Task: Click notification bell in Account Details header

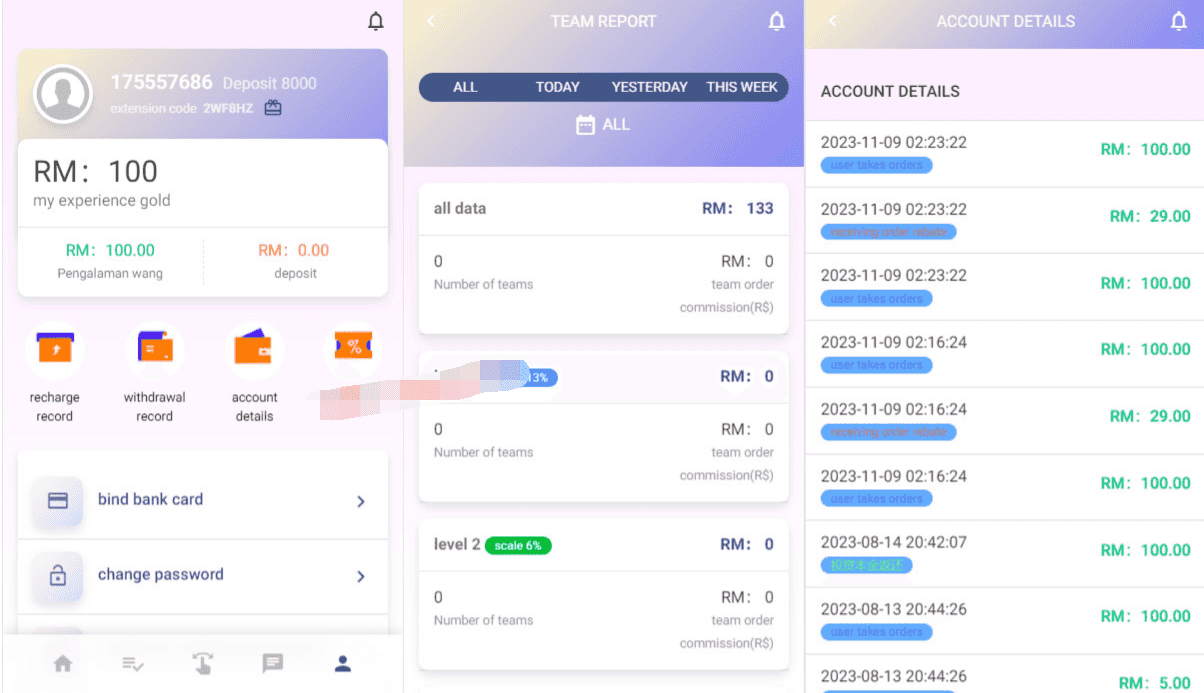Action: (x=1179, y=21)
